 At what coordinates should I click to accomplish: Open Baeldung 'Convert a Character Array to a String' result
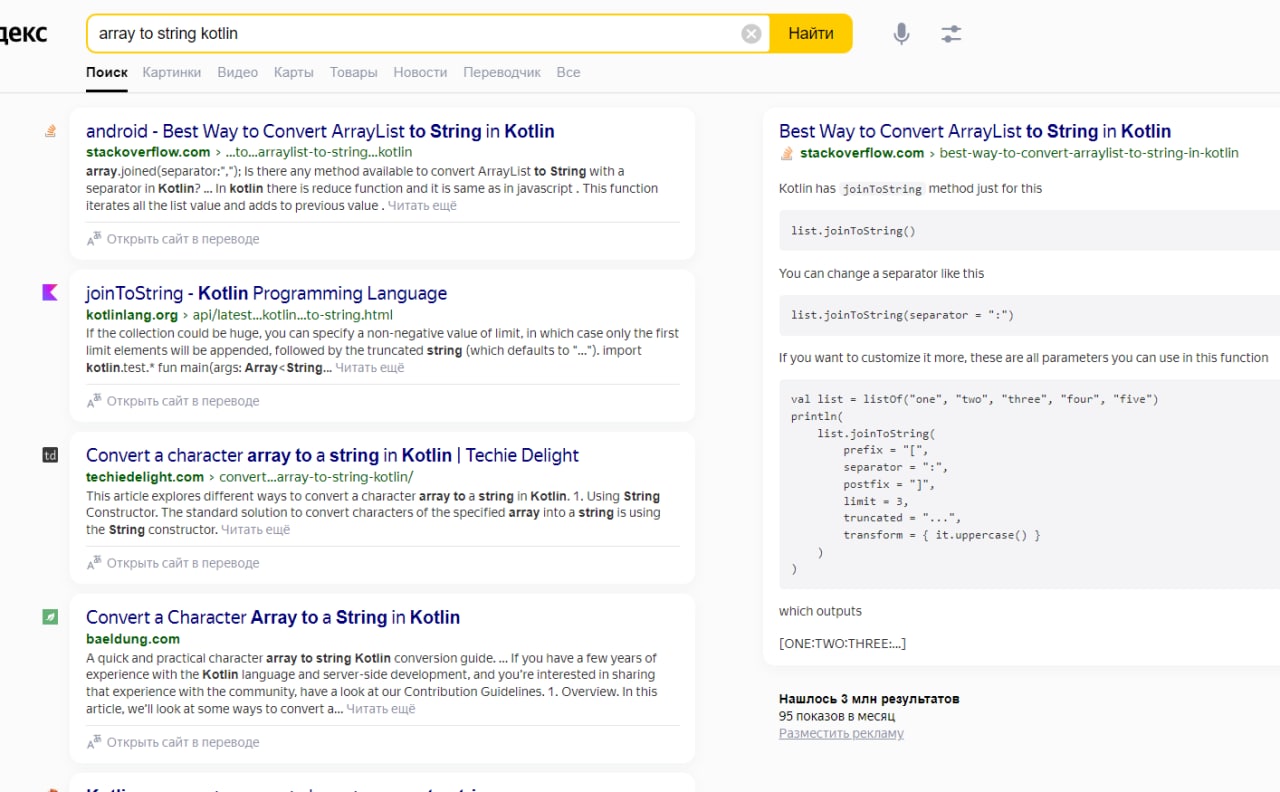click(x=273, y=617)
